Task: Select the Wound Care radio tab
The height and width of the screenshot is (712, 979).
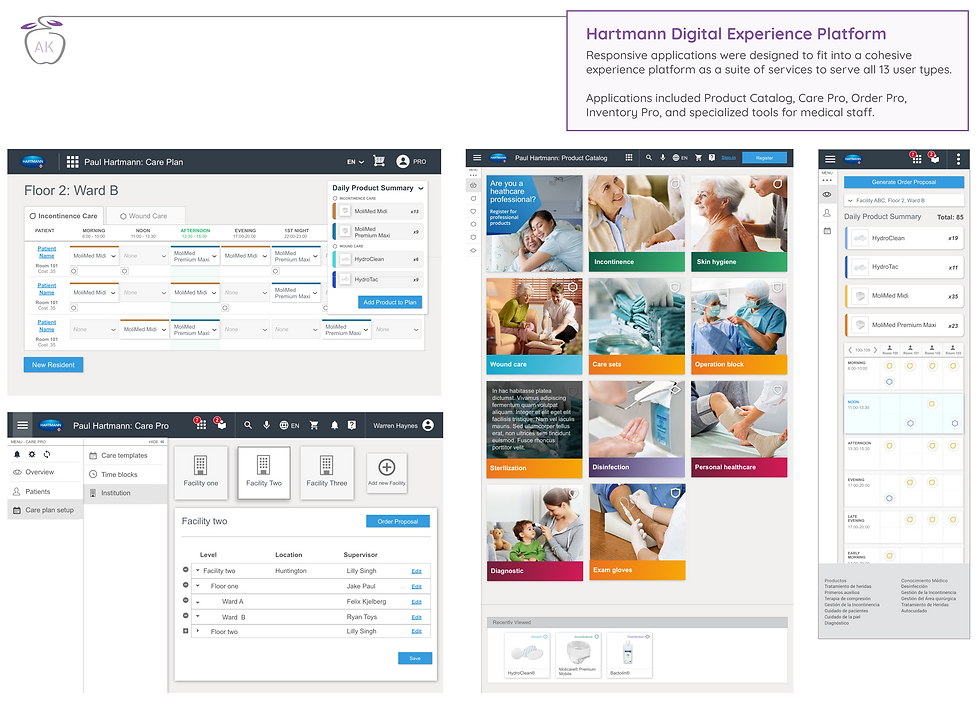Action: [144, 216]
